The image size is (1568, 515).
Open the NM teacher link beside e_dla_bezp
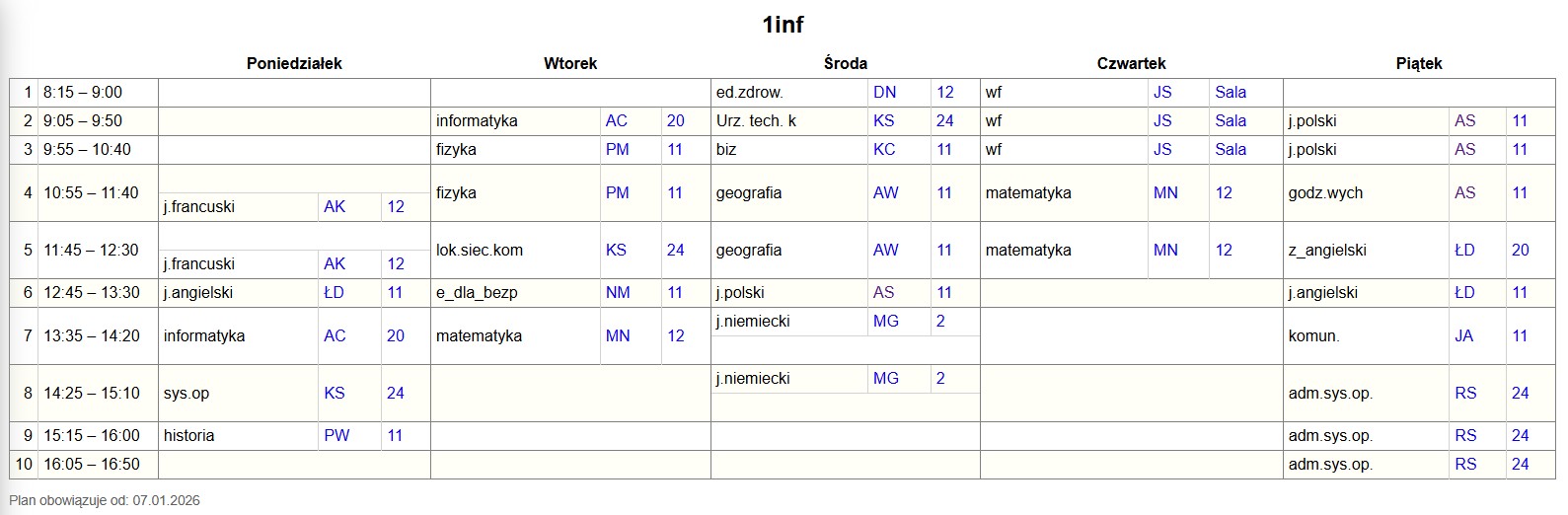click(x=618, y=292)
